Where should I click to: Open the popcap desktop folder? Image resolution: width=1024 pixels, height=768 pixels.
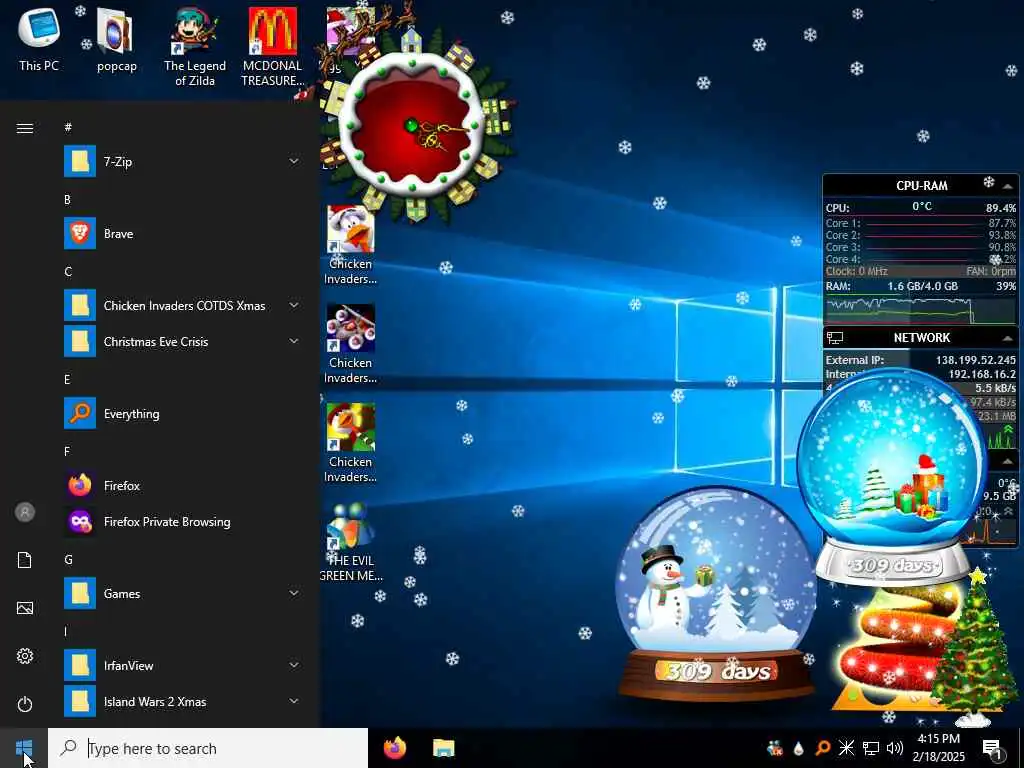pyautogui.click(x=116, y=40)
